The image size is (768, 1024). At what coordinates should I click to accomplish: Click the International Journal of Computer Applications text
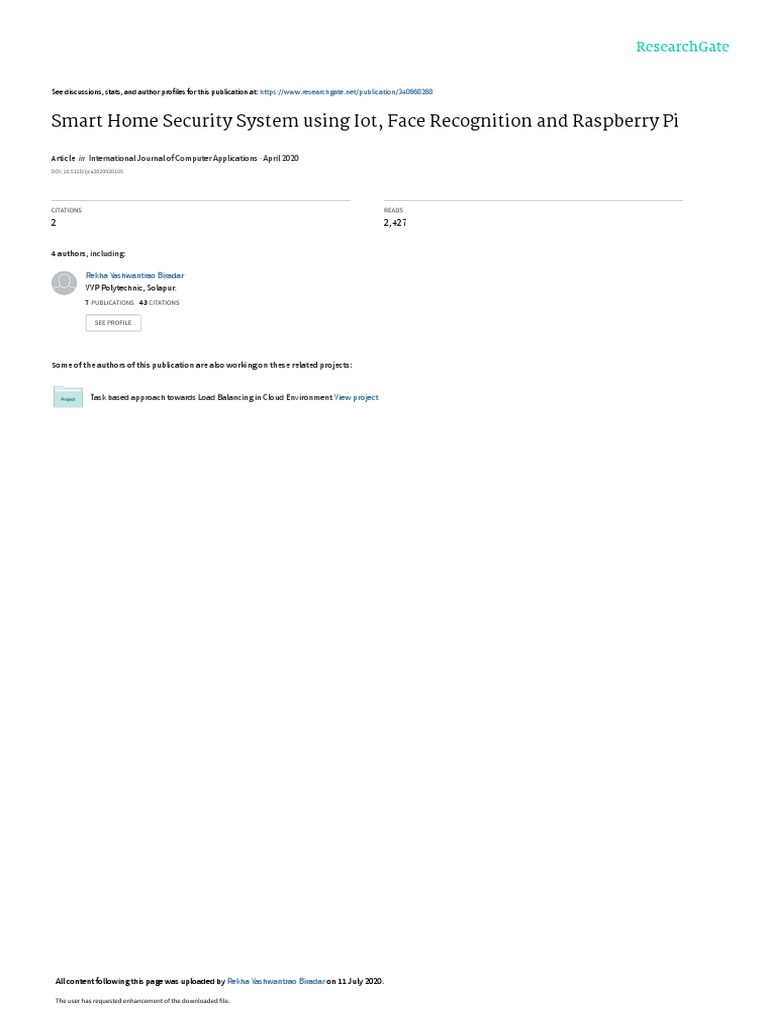pos(173,158)
